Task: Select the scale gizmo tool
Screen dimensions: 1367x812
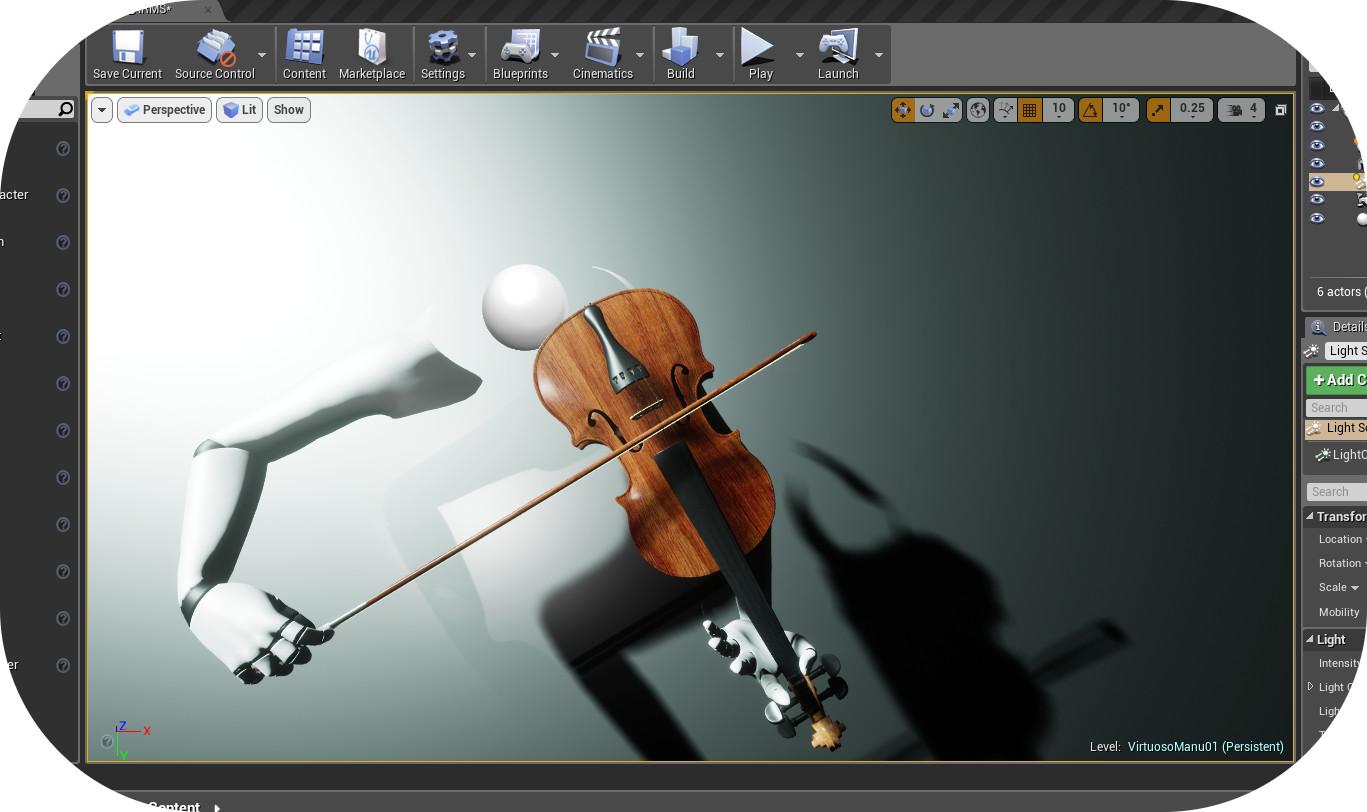Action: pos(950,110)
